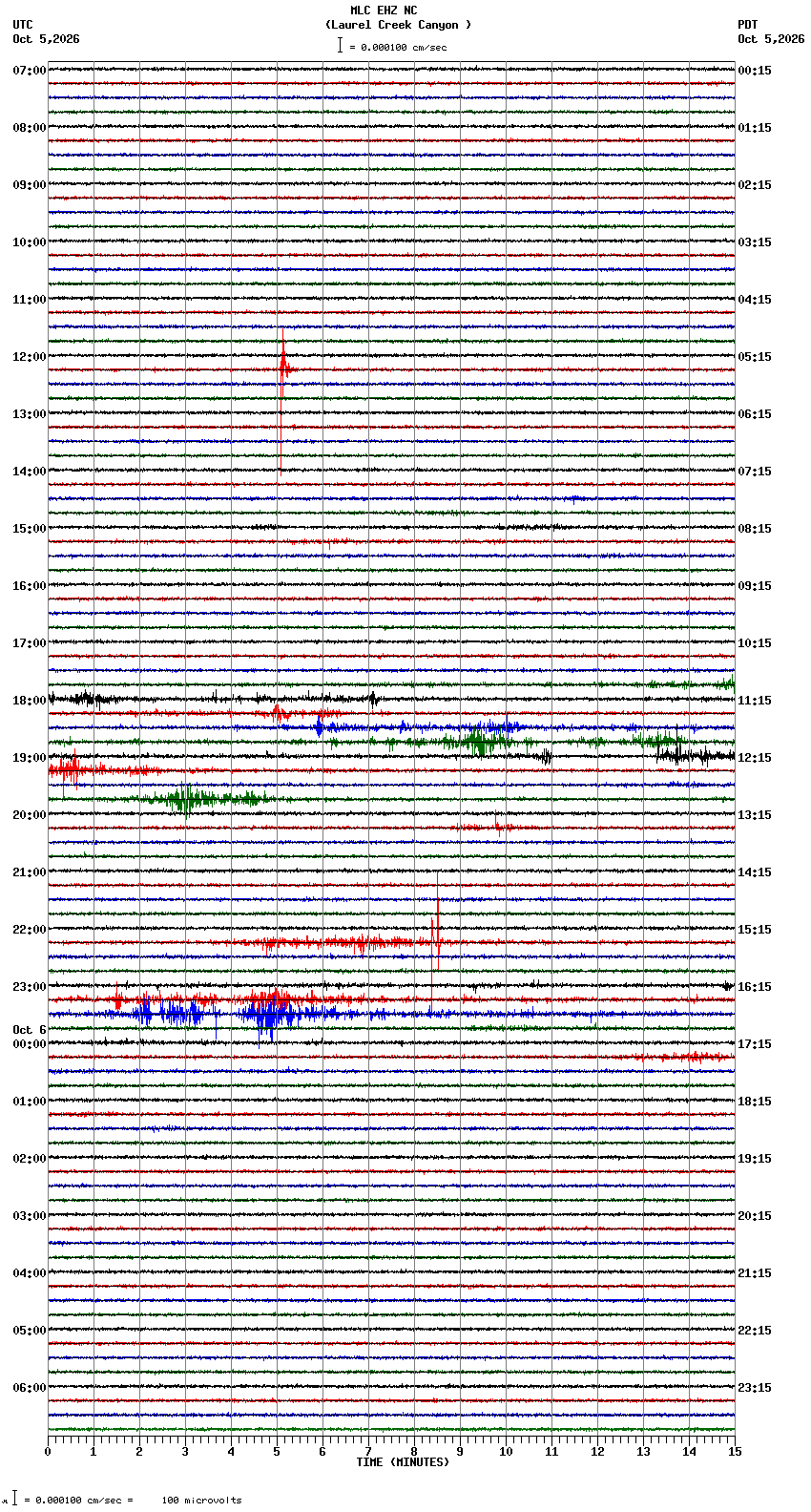Select the '15:00' UTC time label

click(30, 529)
